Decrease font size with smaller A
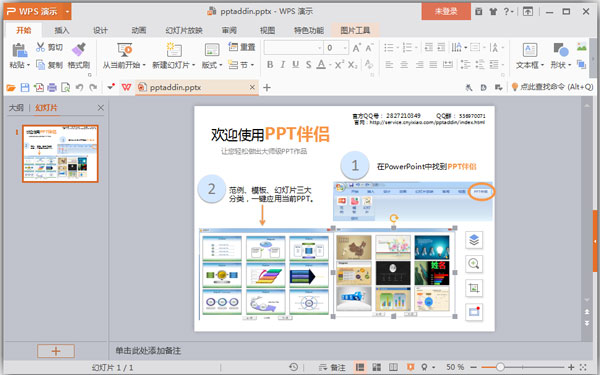The image size is (600, 375). (369, 48)
